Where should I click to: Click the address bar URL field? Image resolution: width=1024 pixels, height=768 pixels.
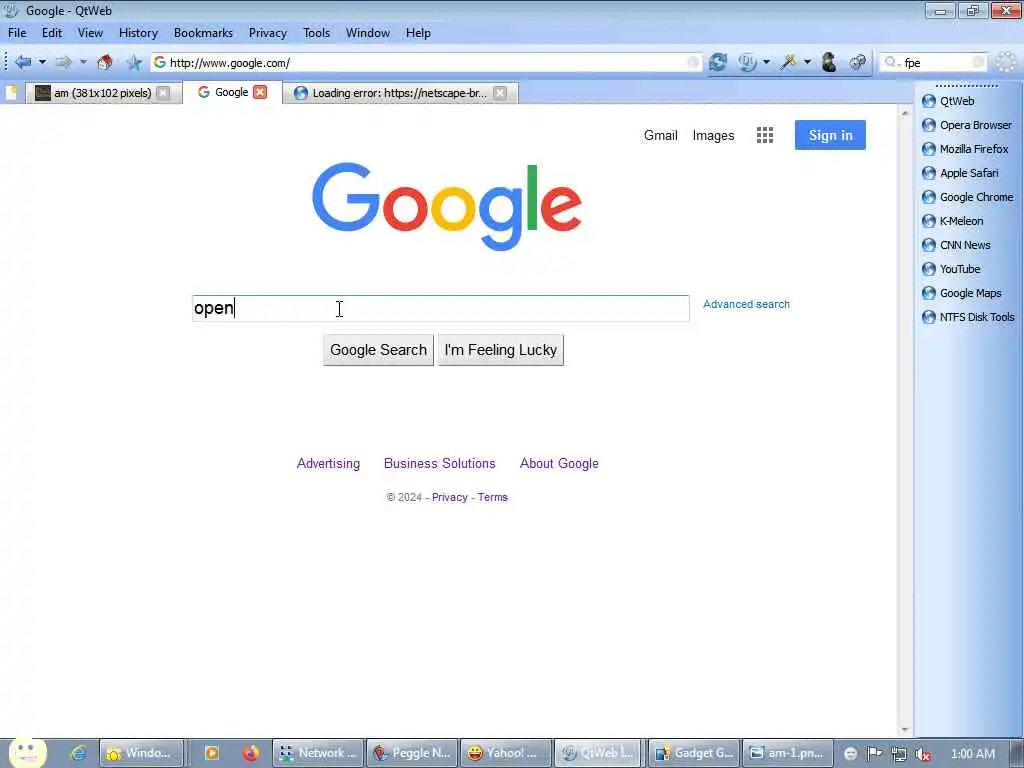point(424,63)
